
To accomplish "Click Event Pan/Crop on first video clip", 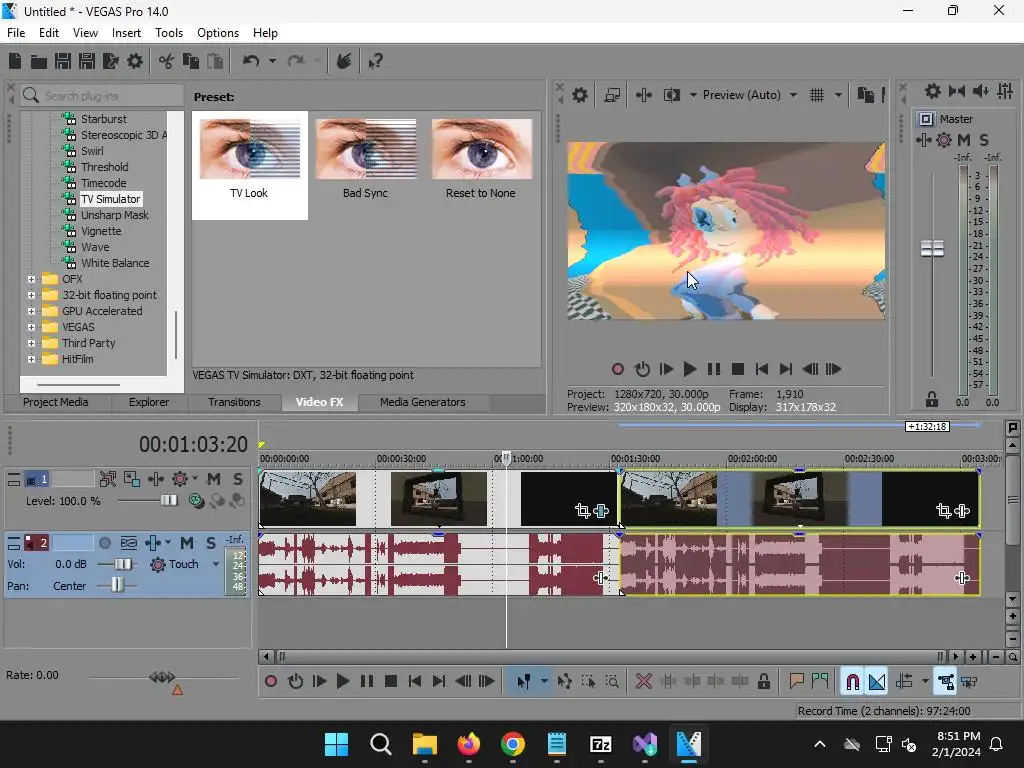I will coord(583,511).
